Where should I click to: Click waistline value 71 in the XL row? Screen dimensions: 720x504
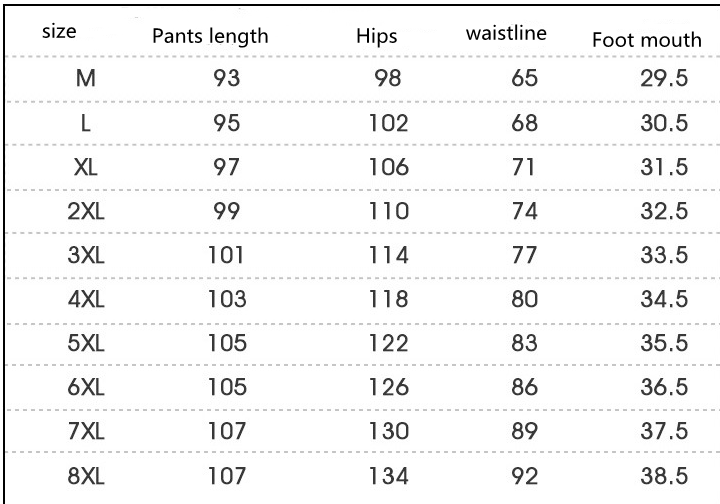525,167
